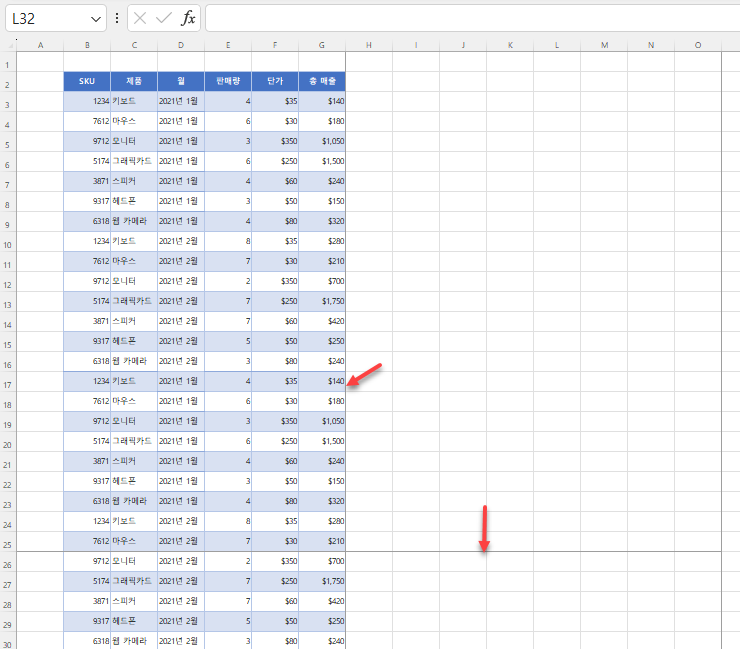The height and width of the screenshot is (649, 740).
Task: Select quantity 8 cell in row 24
Action: point(228,521)
